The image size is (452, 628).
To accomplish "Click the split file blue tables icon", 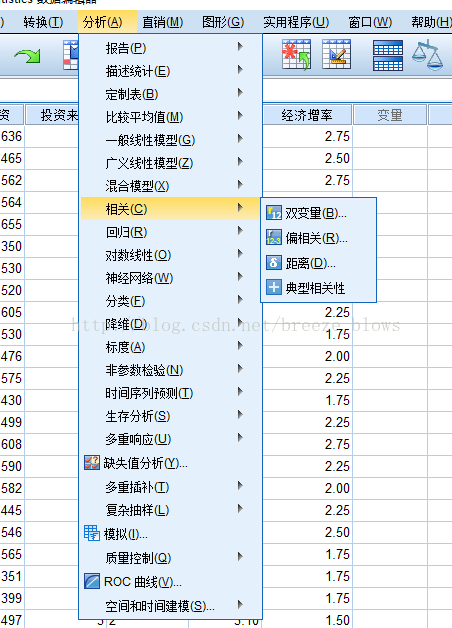I will point(388,55).
